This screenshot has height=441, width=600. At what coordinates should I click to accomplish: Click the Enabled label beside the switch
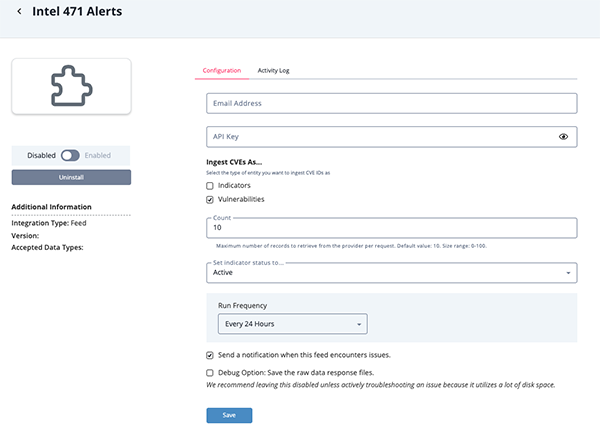coord(98,155)
